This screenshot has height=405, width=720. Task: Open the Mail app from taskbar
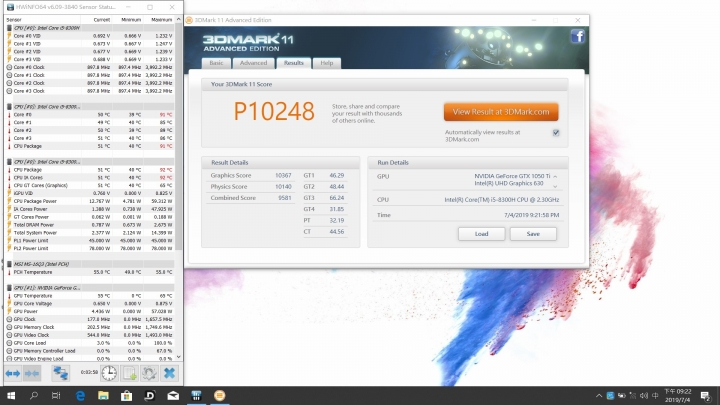pos(173,395)
